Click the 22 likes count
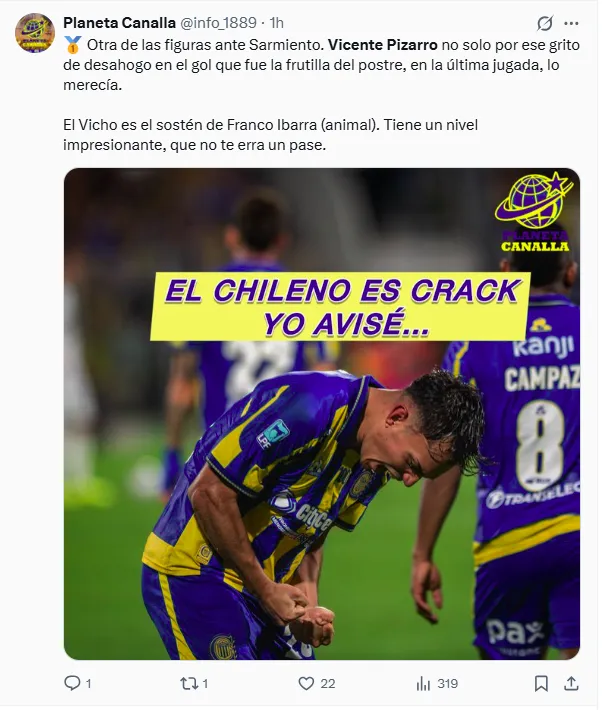The image size is (602, 710). pos(327,684)
